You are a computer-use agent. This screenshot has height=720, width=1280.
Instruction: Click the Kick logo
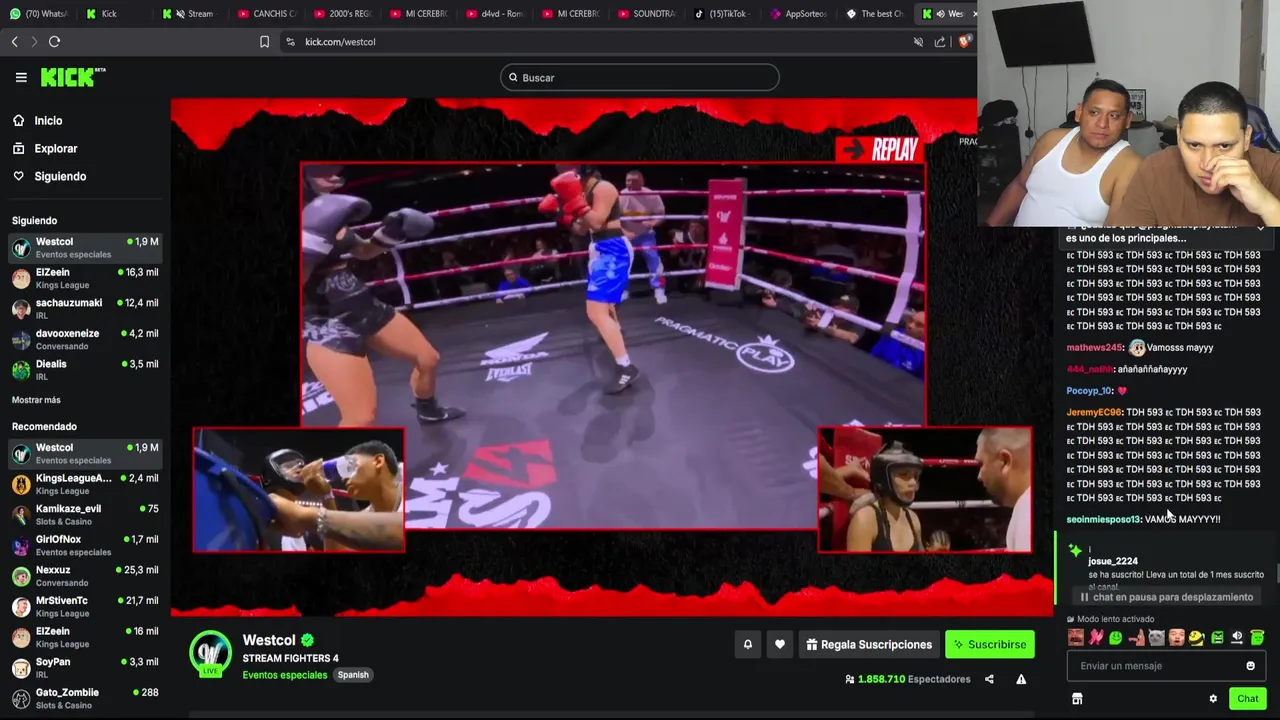click(x=72, y=77)
